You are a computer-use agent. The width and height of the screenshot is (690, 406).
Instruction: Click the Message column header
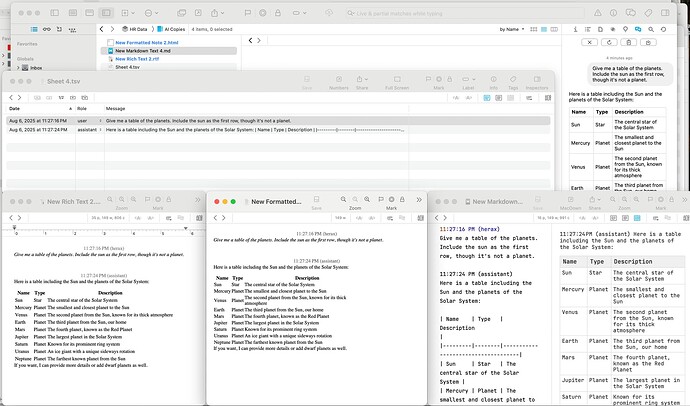coord(116,107)
